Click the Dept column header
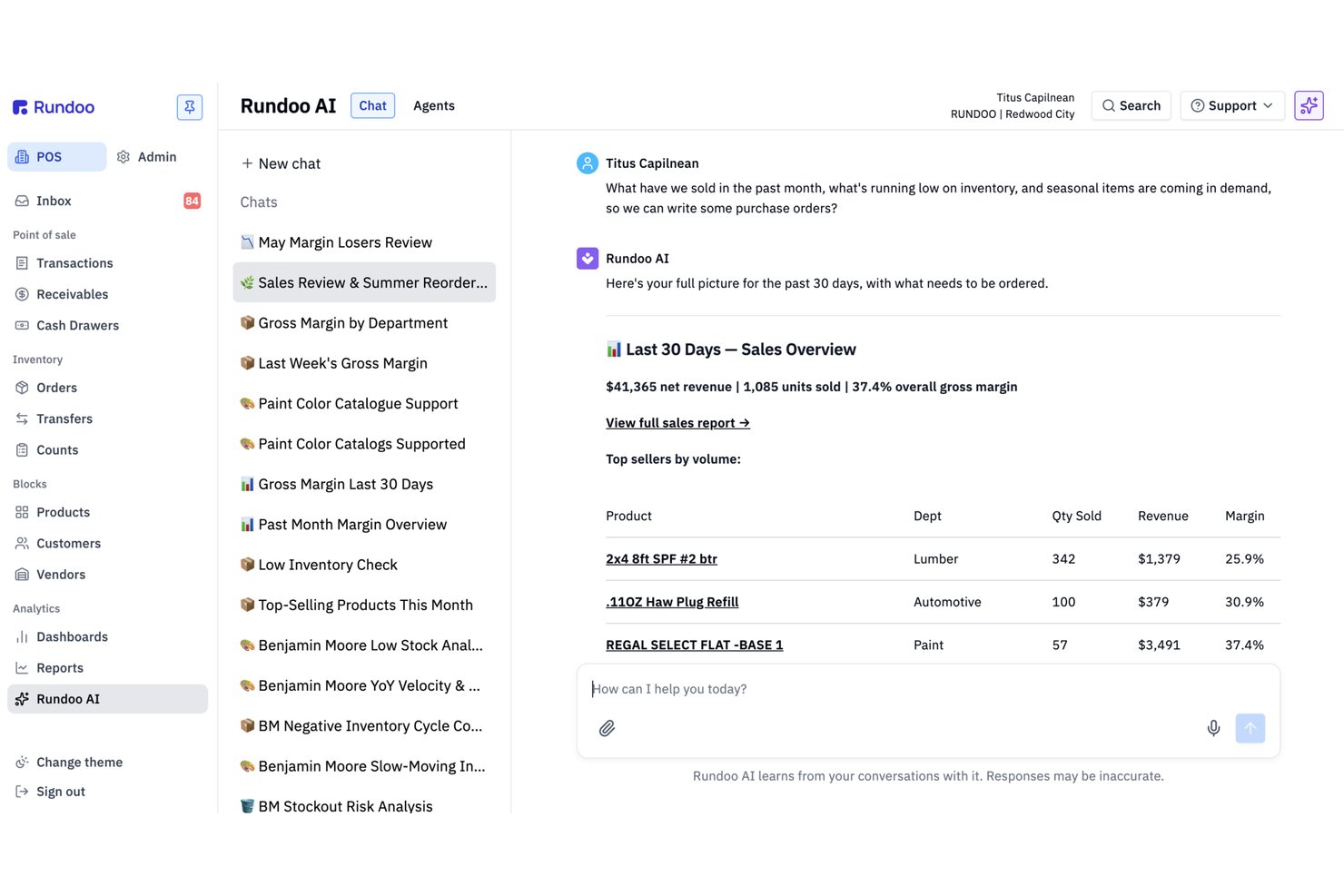This screenshot has height=896, width=1344. 927,516
